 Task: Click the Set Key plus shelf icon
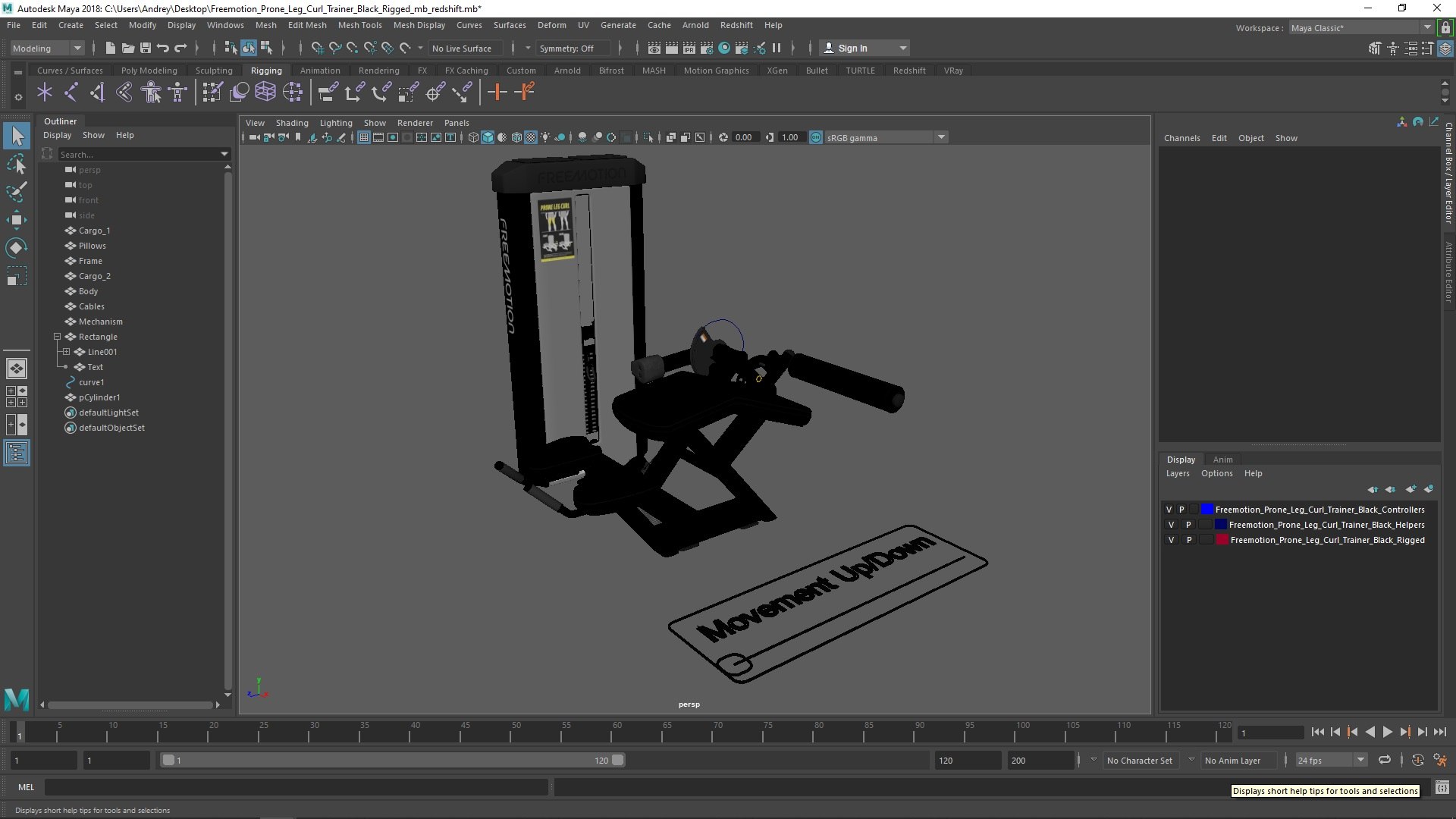coord(497,93)
